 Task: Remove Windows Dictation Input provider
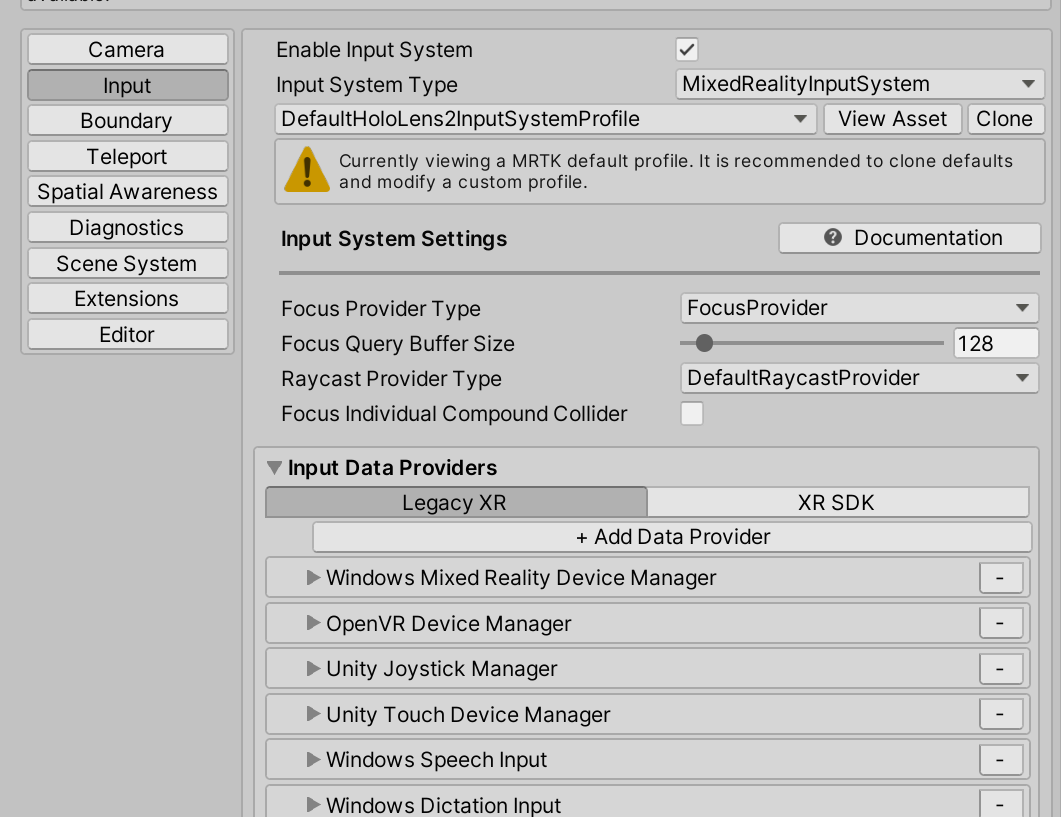1000,804
